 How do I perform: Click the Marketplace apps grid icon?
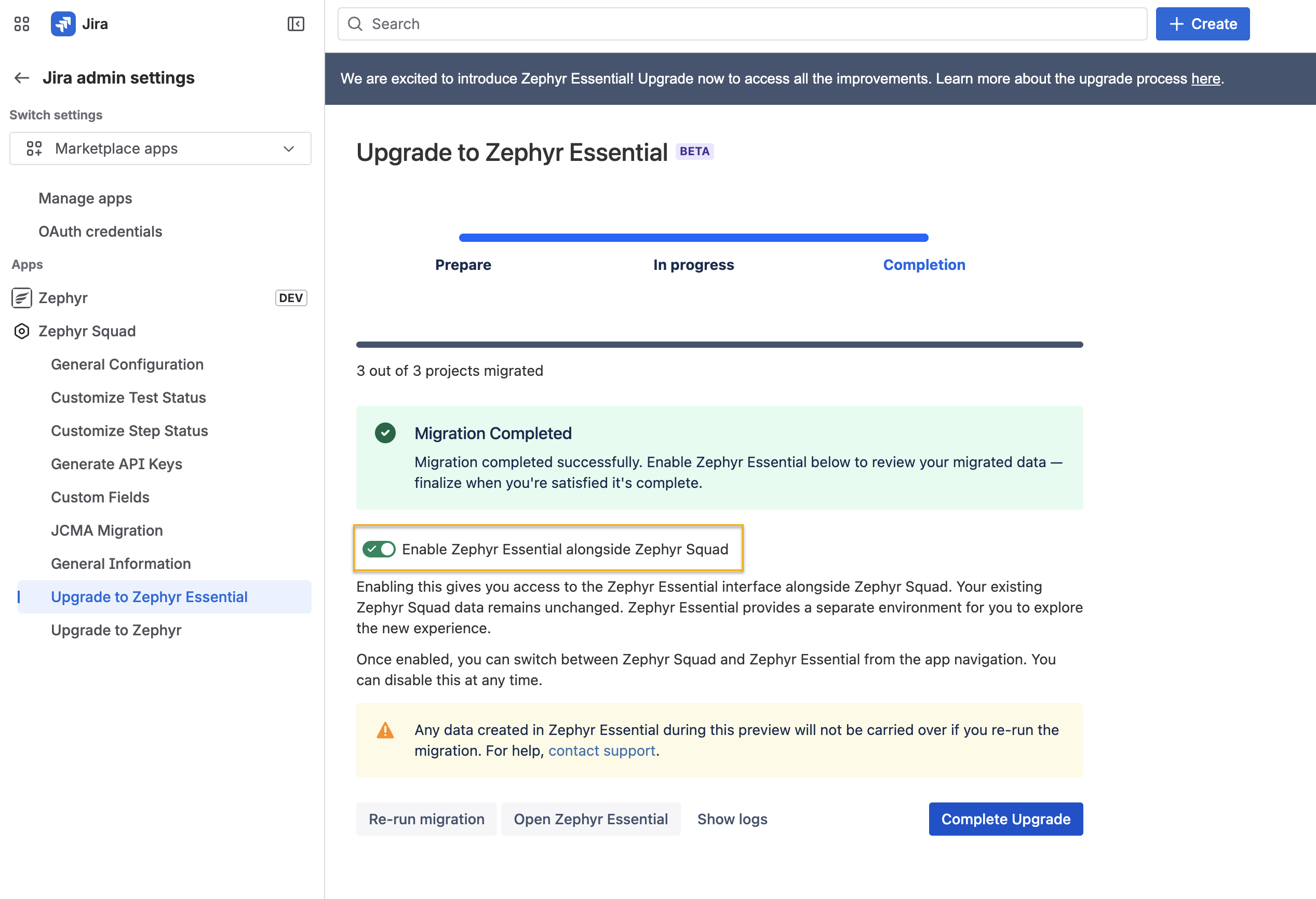35,148
